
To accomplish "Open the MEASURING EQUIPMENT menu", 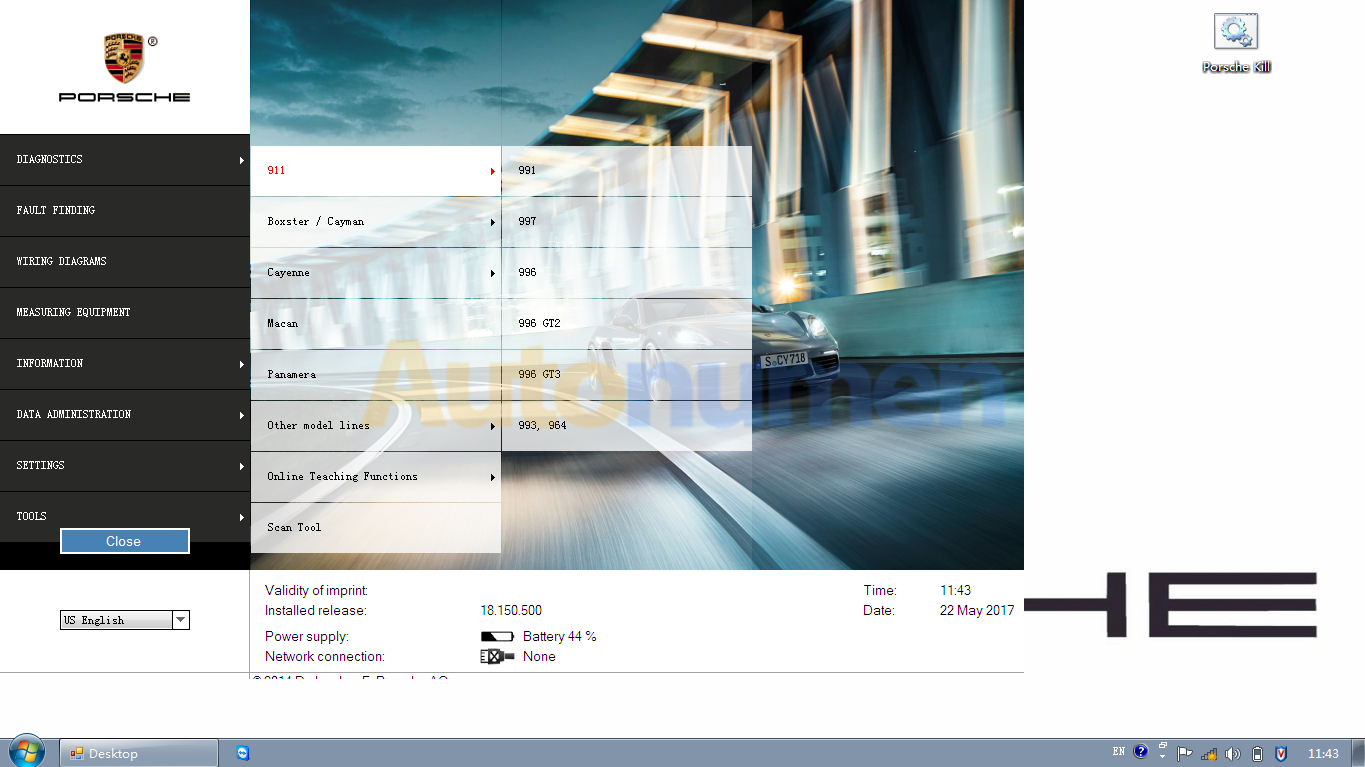I will [125, 313].
